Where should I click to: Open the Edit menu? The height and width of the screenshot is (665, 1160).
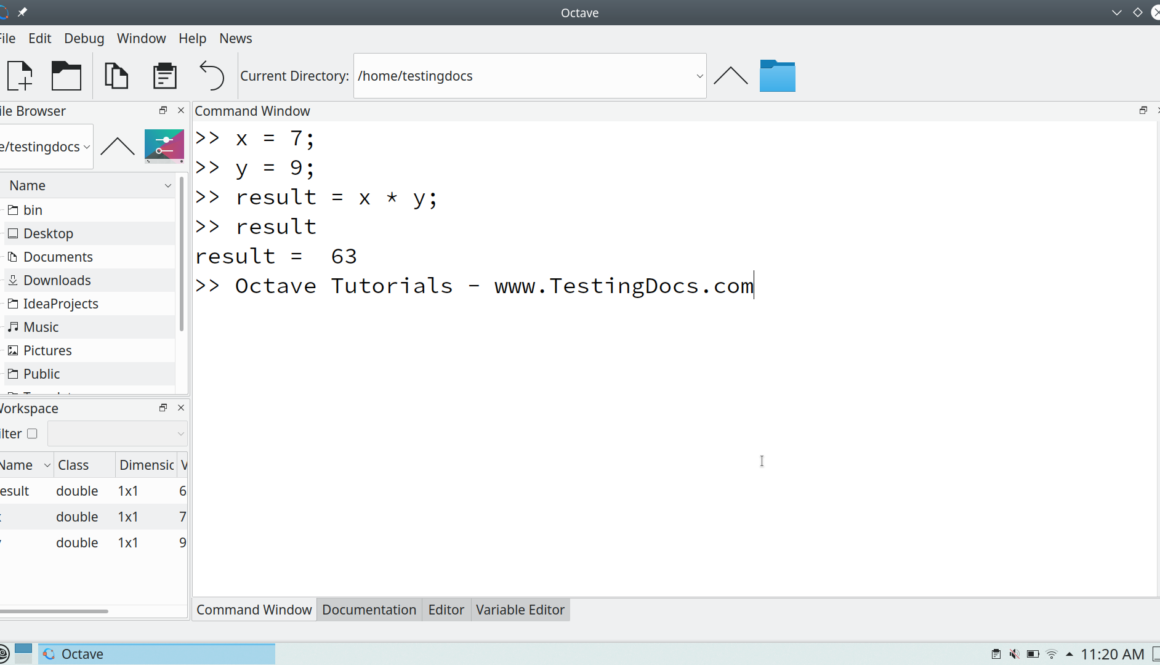click(40, 38)
